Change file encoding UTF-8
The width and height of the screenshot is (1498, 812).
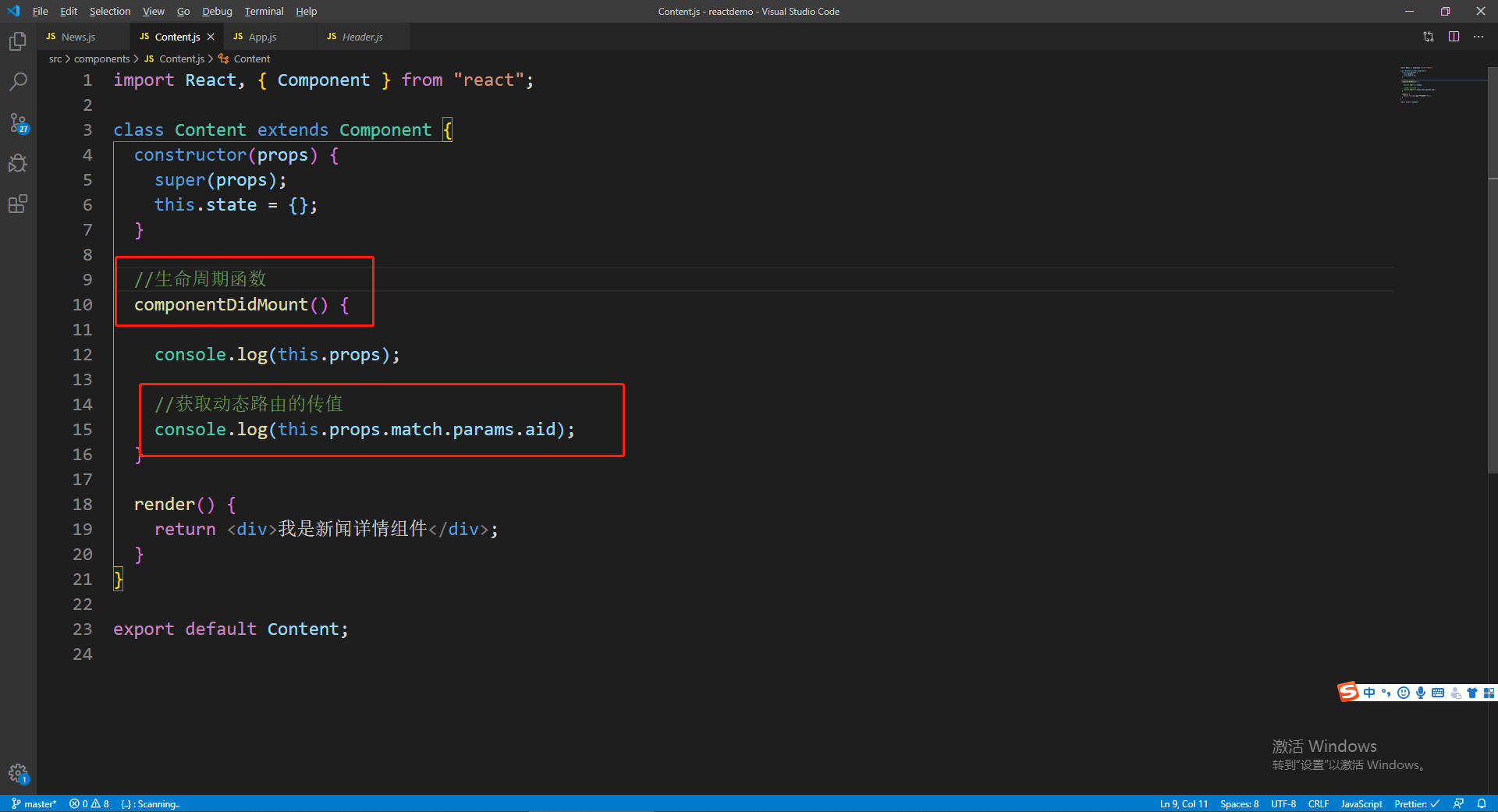(x=1283, y=803)
